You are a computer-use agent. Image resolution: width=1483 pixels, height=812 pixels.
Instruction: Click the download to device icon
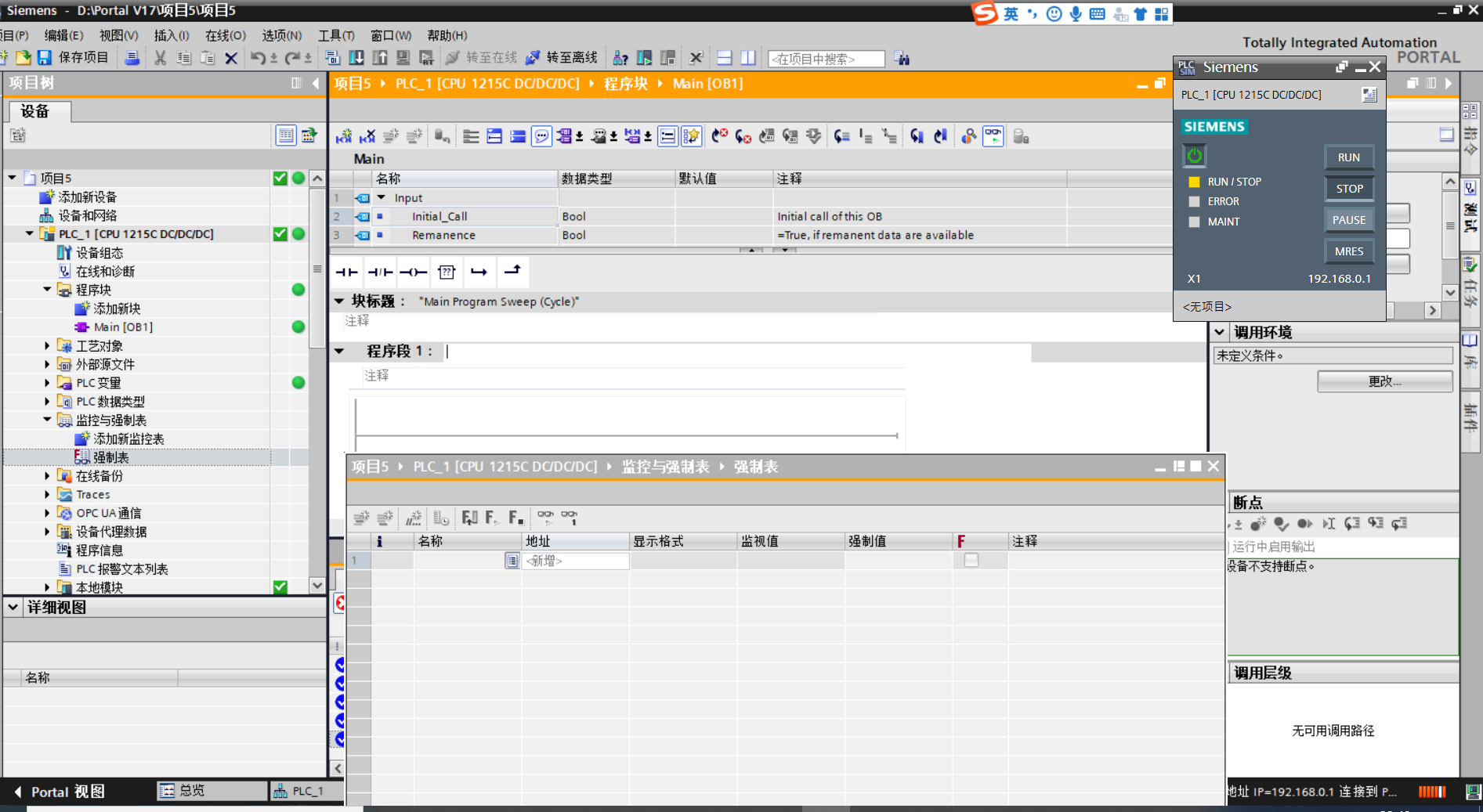click(356, 58)
